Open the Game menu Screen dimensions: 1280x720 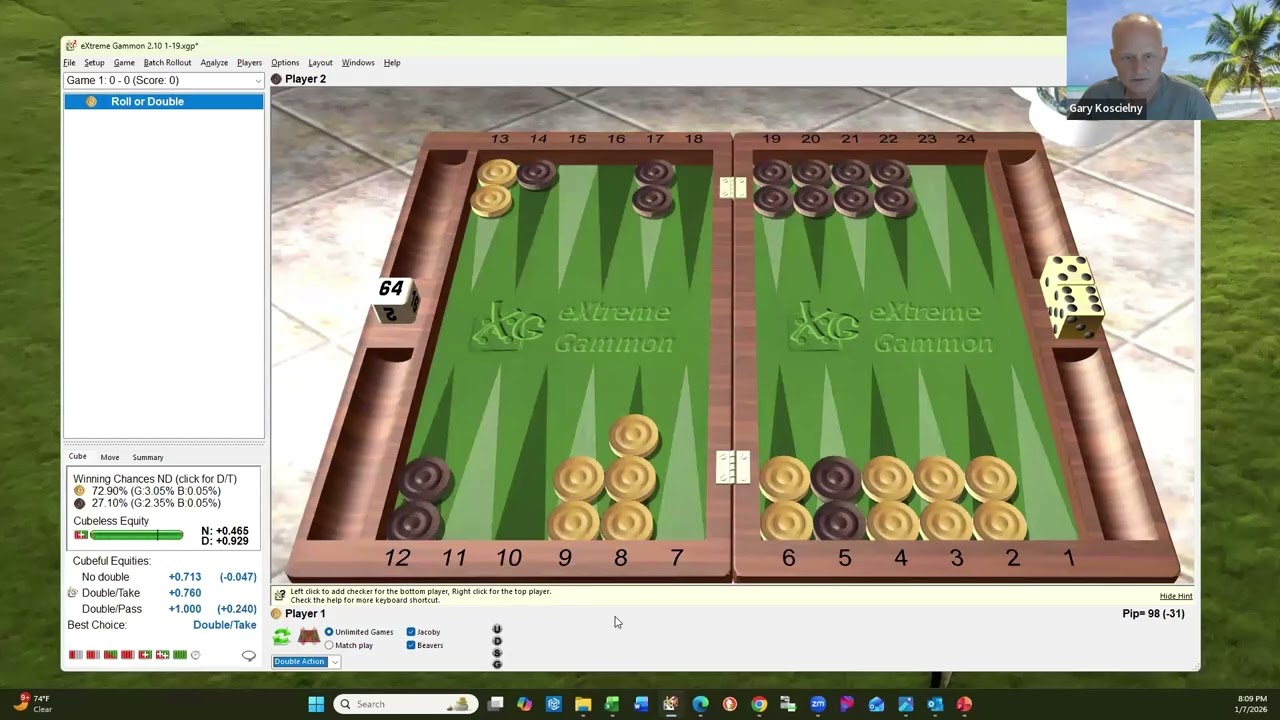coord(124,63)
